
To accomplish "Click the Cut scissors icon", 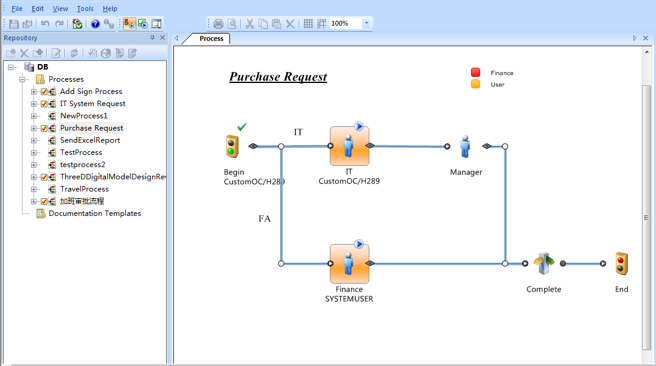I will (x=250, y=24).
